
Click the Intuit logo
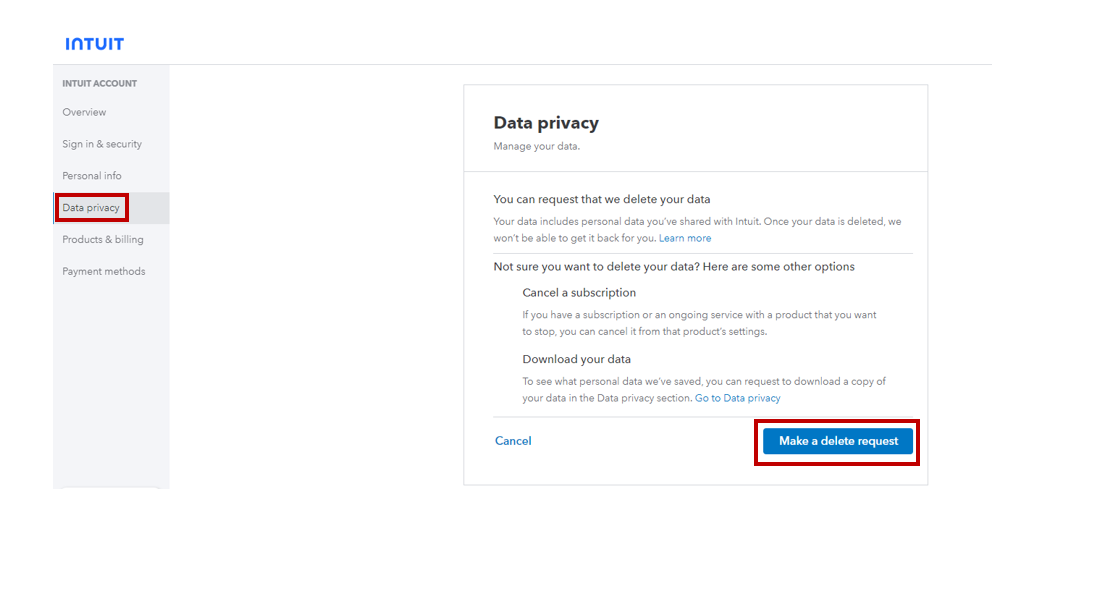[x=95, y=44]
